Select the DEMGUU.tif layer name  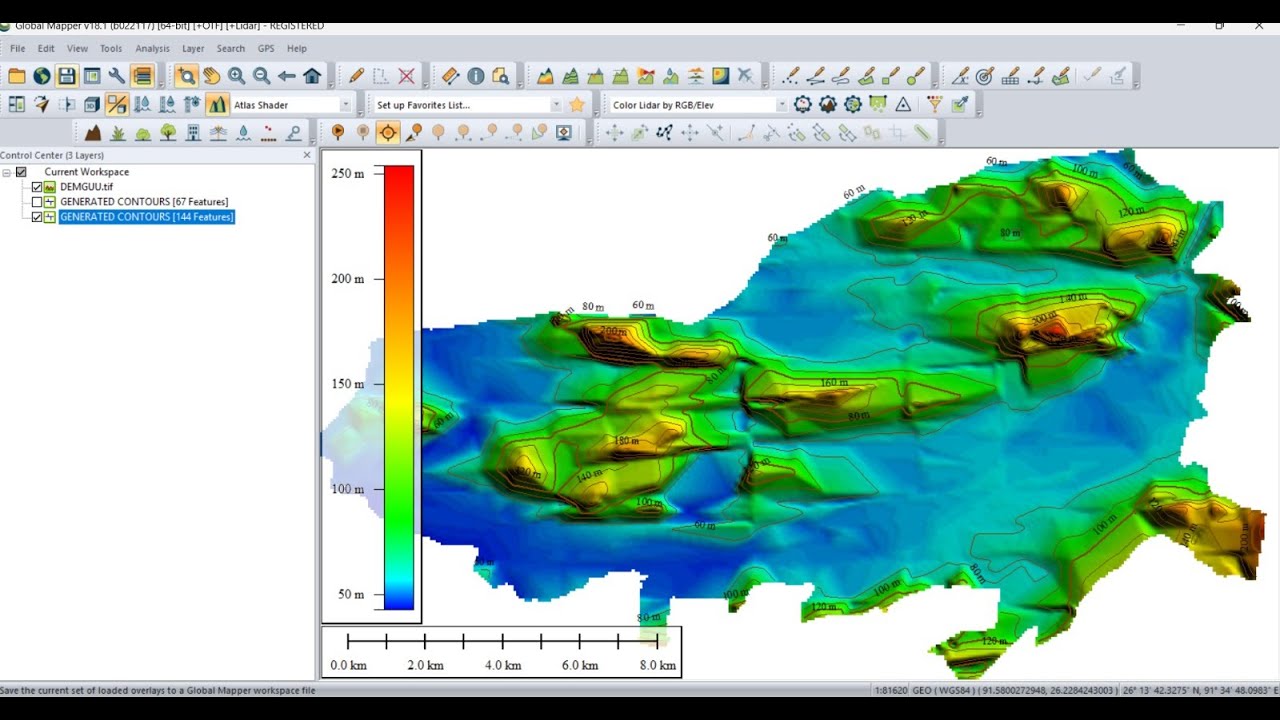(x=87, y=187)
